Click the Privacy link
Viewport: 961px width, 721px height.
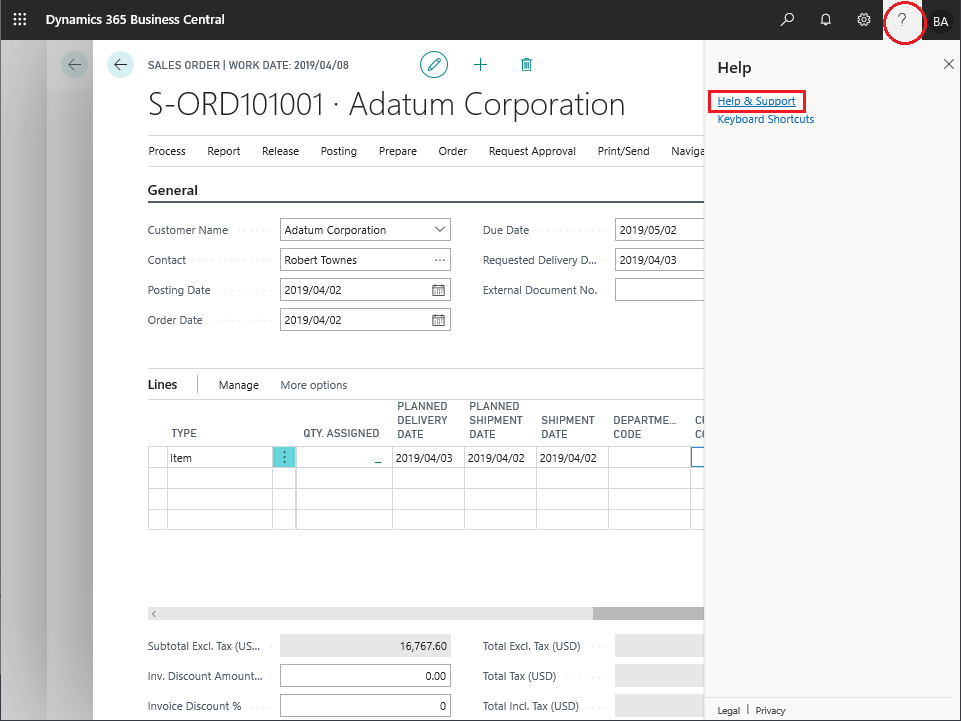(x=770, y=711)
